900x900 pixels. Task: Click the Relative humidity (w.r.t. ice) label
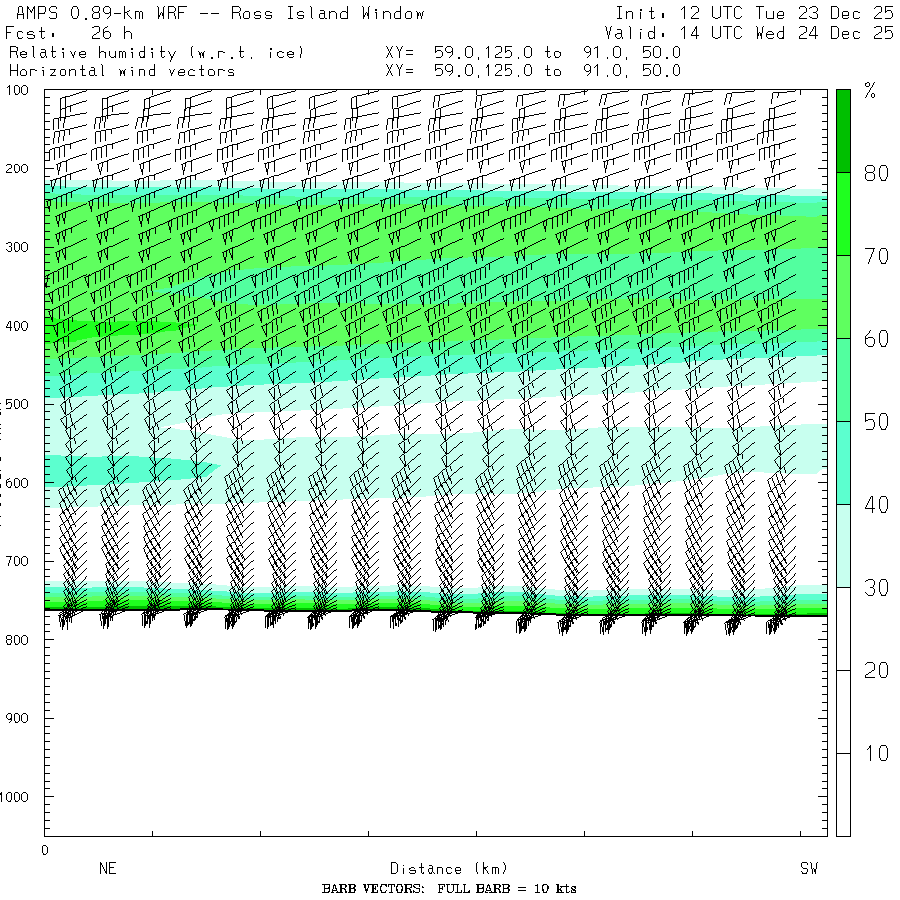[156, 52]
